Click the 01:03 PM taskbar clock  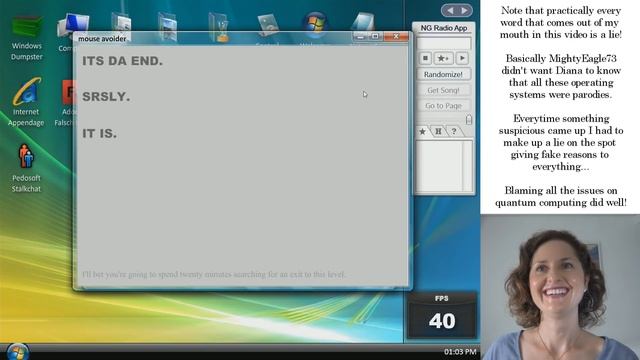pos(460,351)
